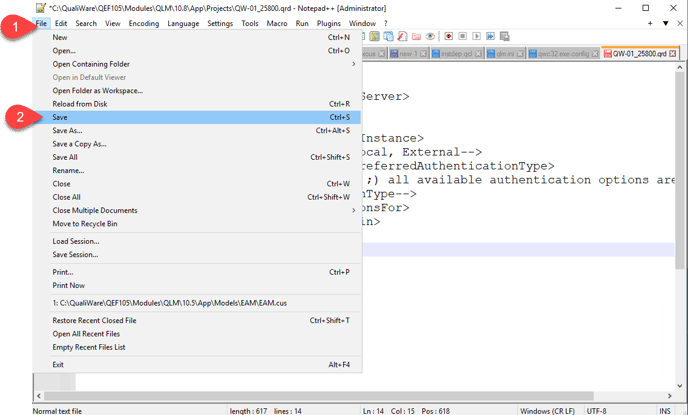The height and width of the screenshot is (415, 688).
Task: Click the black down-triangle in menu bar
Action: [666, 23]
